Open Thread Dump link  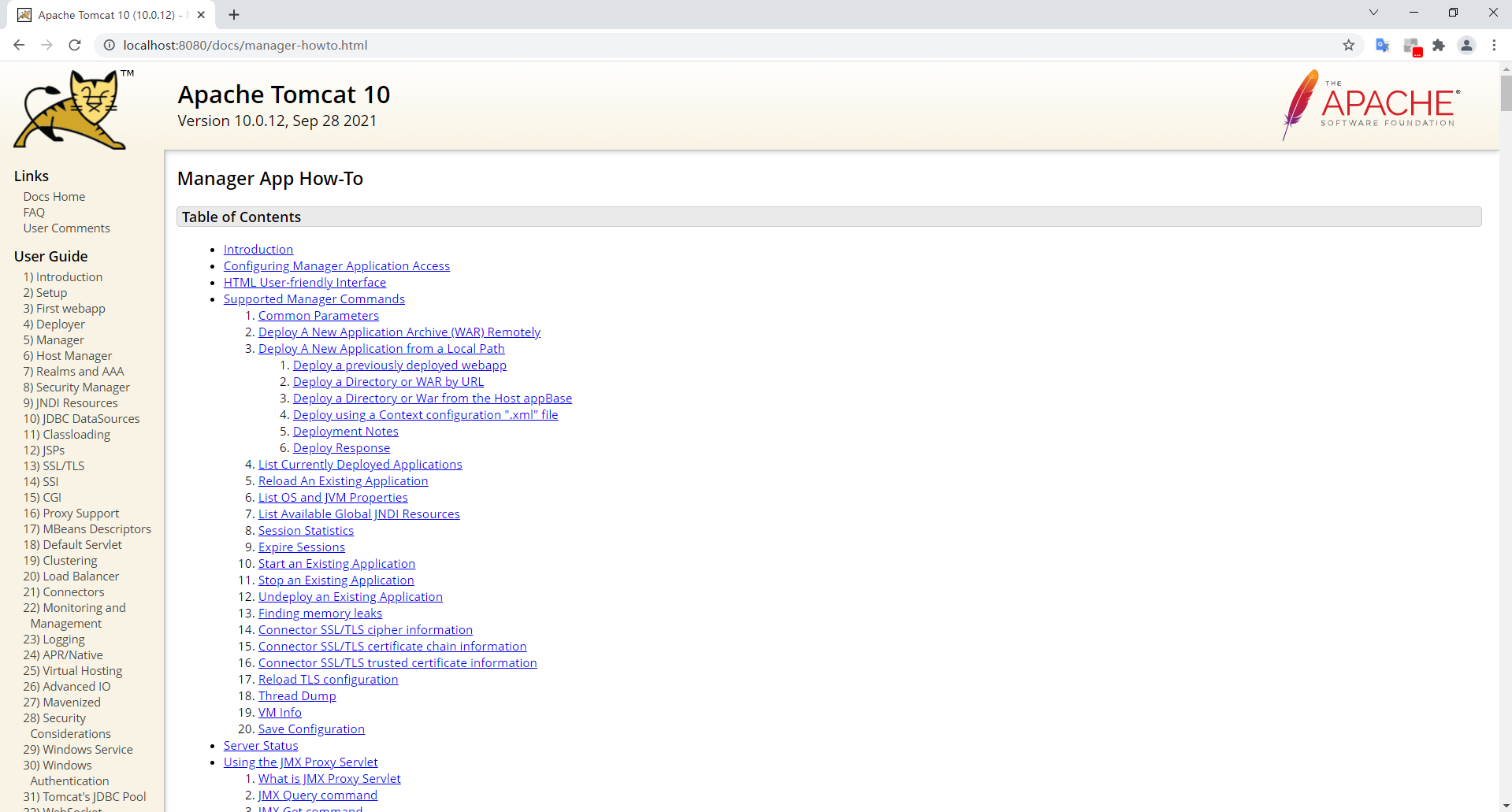click(x=297, y=696)
